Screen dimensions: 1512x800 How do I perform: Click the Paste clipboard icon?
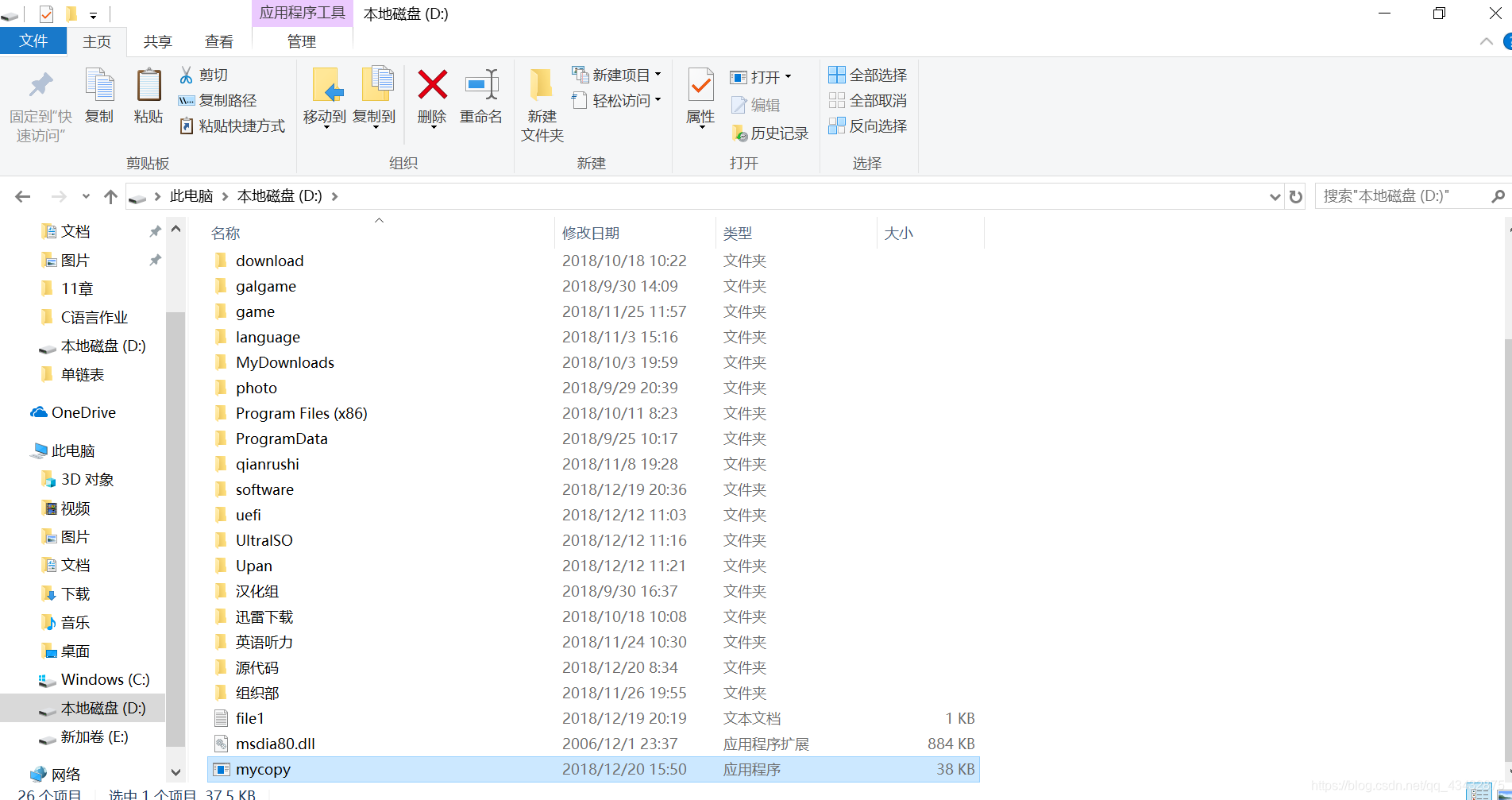pos(148,86)
